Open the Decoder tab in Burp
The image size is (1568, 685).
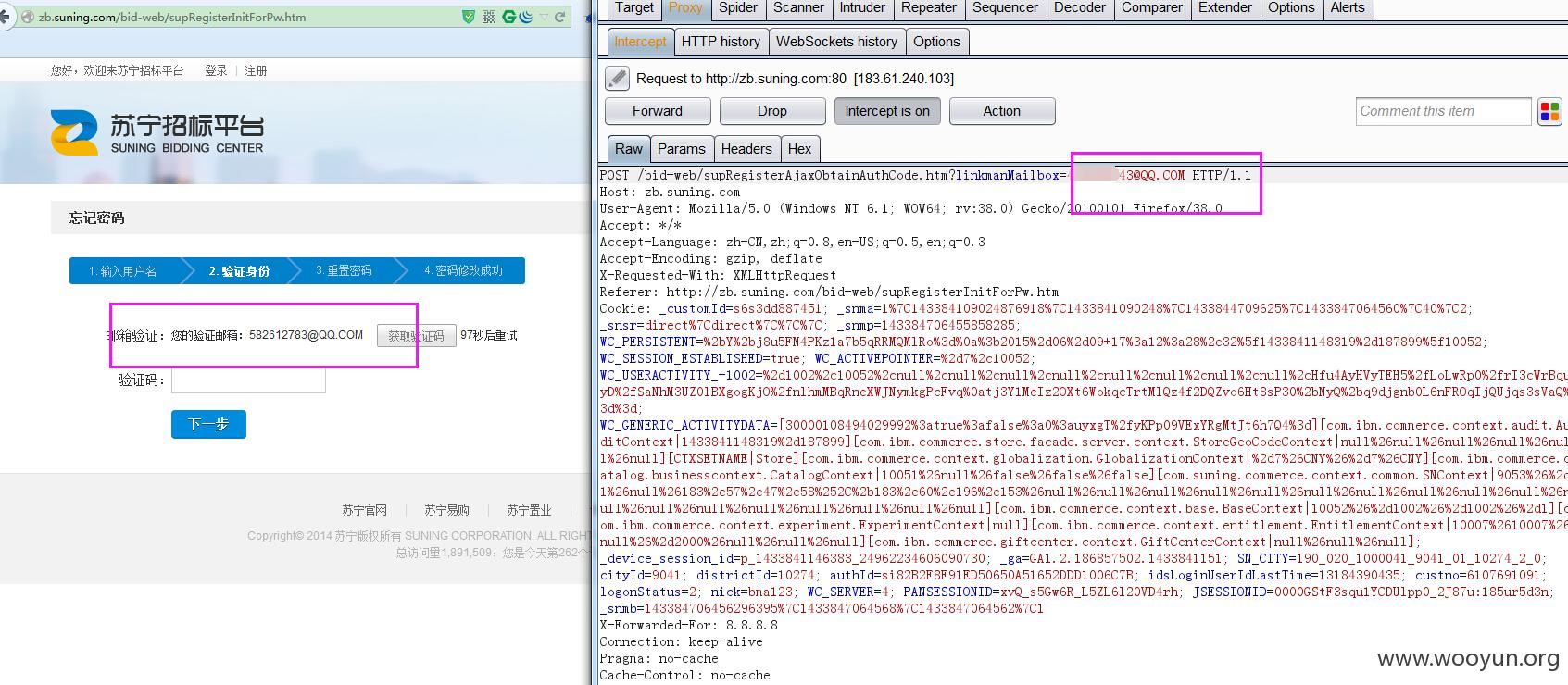(x=1080, y=8)
